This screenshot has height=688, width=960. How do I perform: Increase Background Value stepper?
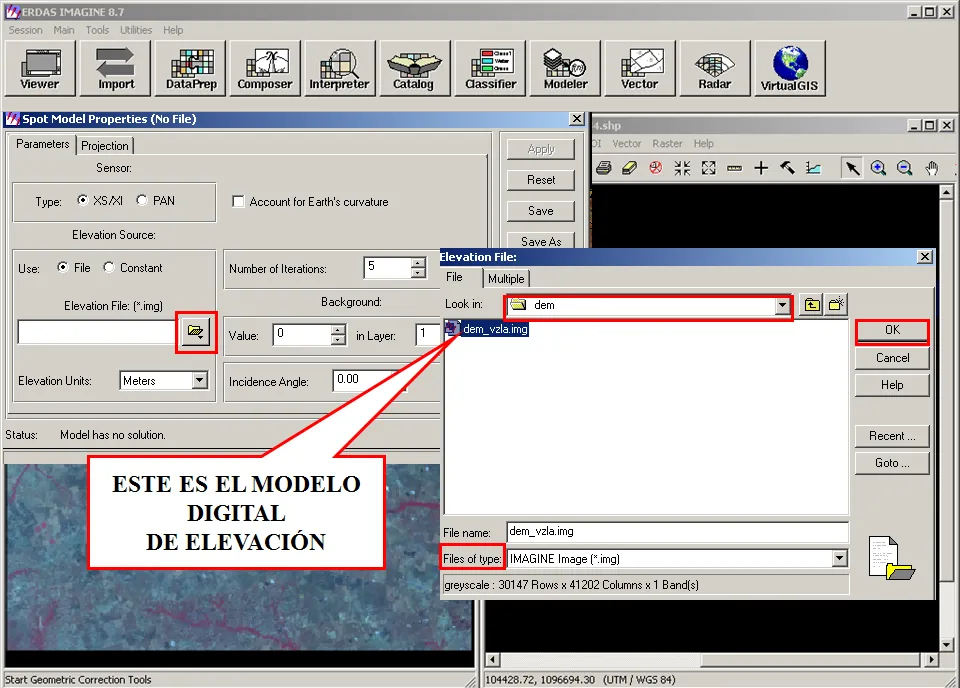click(338, 330)
